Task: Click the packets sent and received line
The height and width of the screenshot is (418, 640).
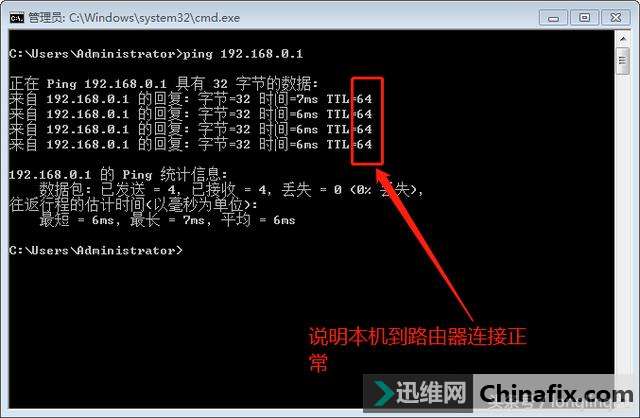Action: tap(231, 190)
